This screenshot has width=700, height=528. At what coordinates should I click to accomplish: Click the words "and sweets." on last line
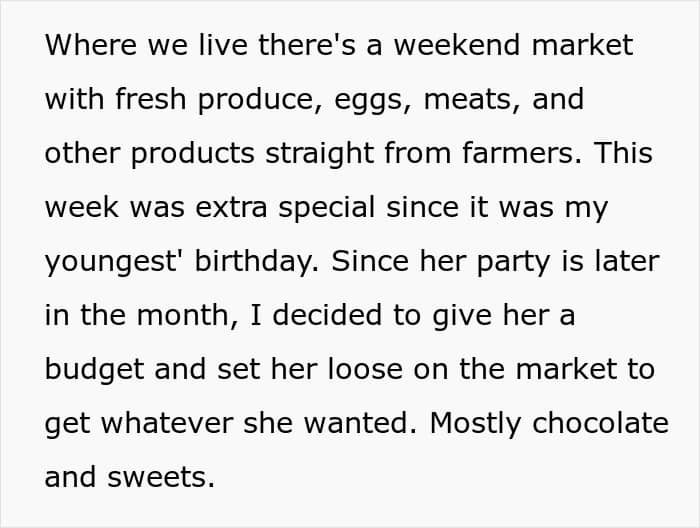coord(130,478)
